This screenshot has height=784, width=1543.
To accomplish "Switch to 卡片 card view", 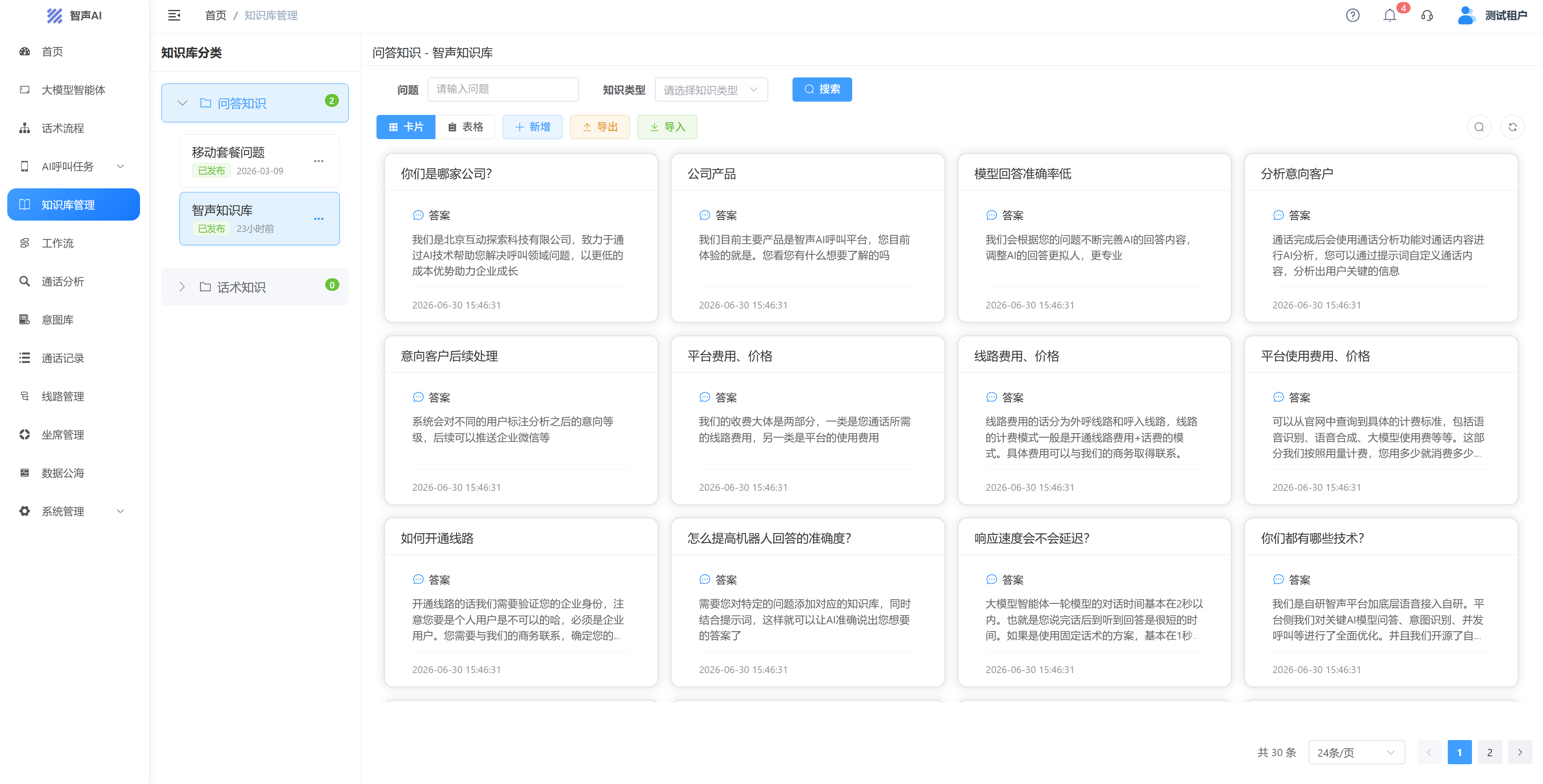I will [x=406, y=127].
